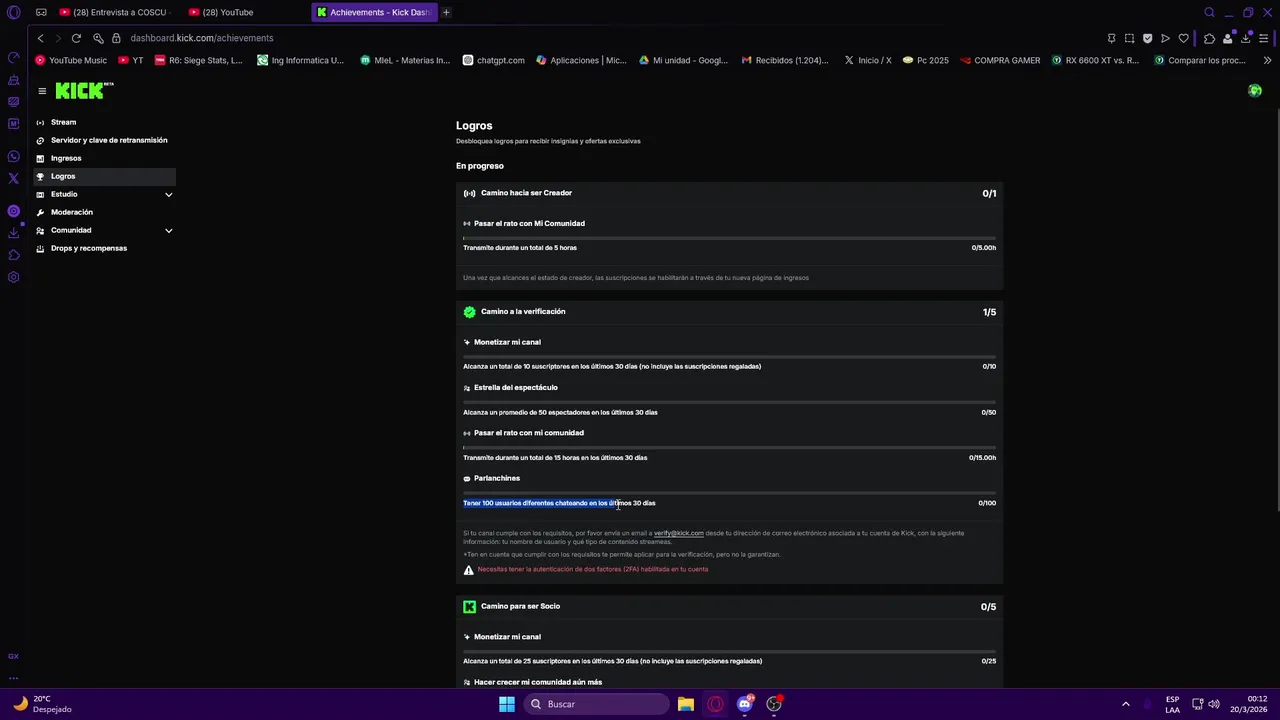The height and width of the screenshot is (720, 1280).
Task: Click the player play-arrow toolbar icon
Action: [x=1165, y=38]
